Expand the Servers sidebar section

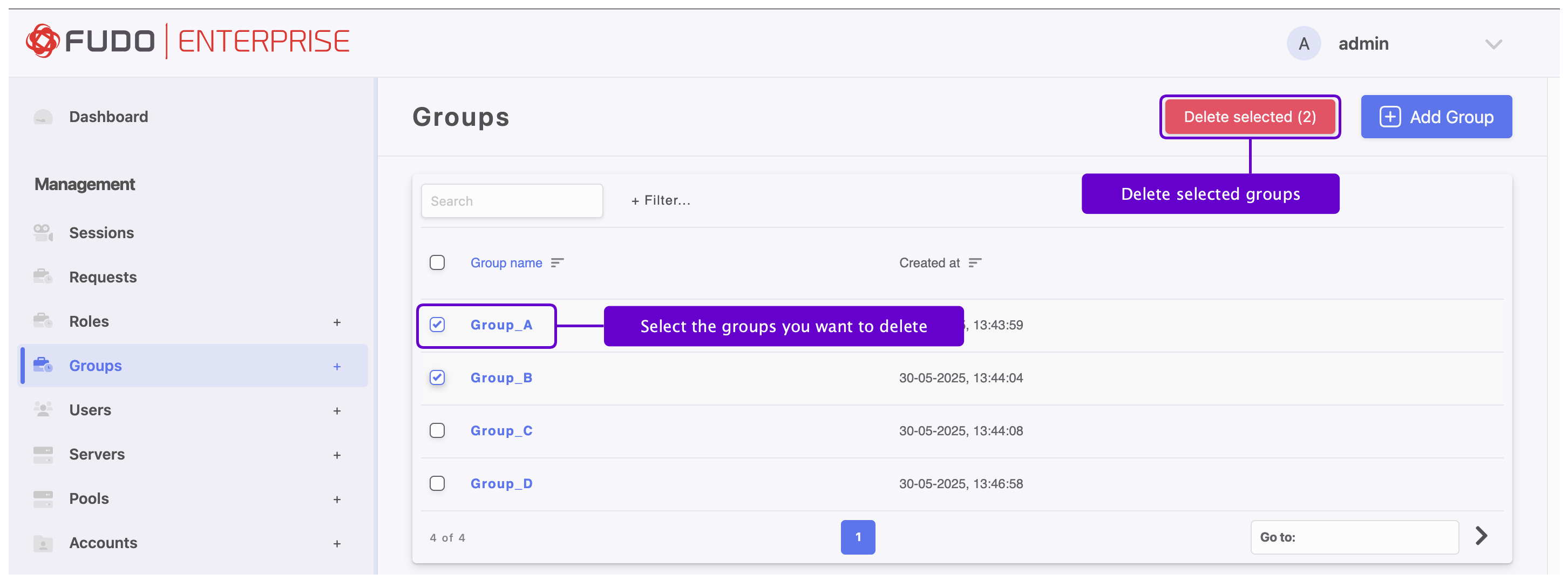337,455
